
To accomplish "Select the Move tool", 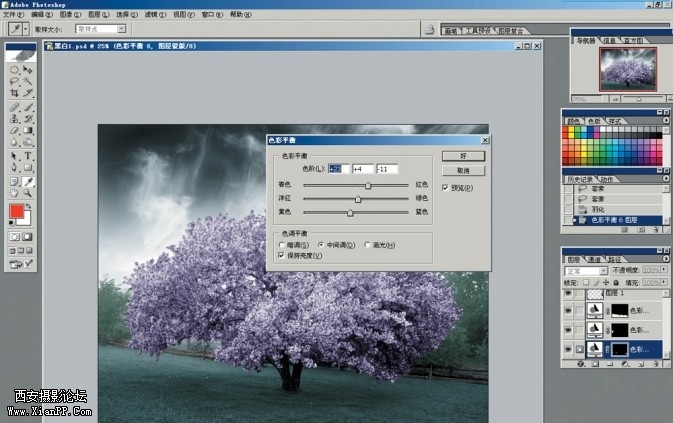I will [28, 69].
